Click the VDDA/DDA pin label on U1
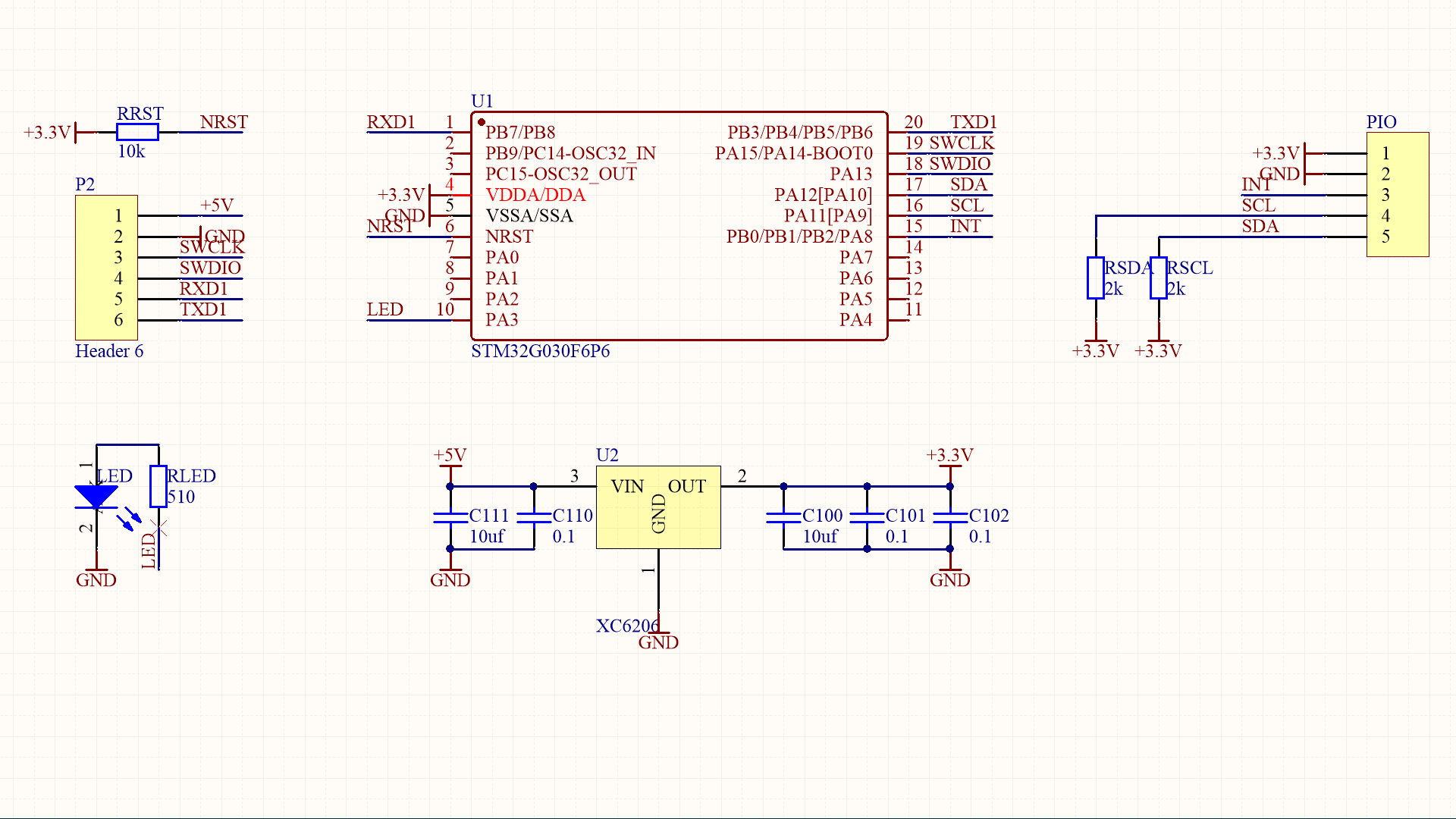 click(x=535, y=195)
